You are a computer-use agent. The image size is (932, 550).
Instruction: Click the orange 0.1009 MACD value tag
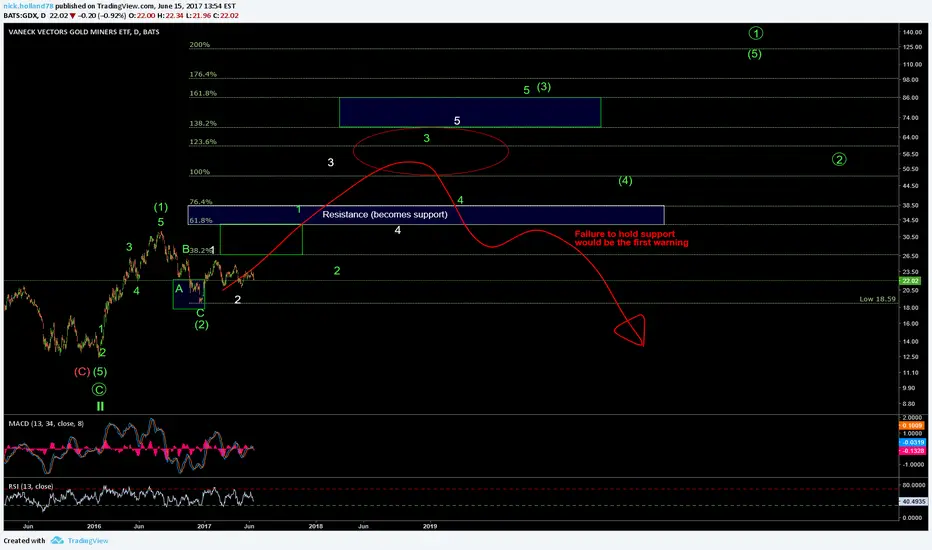(911, 426)
